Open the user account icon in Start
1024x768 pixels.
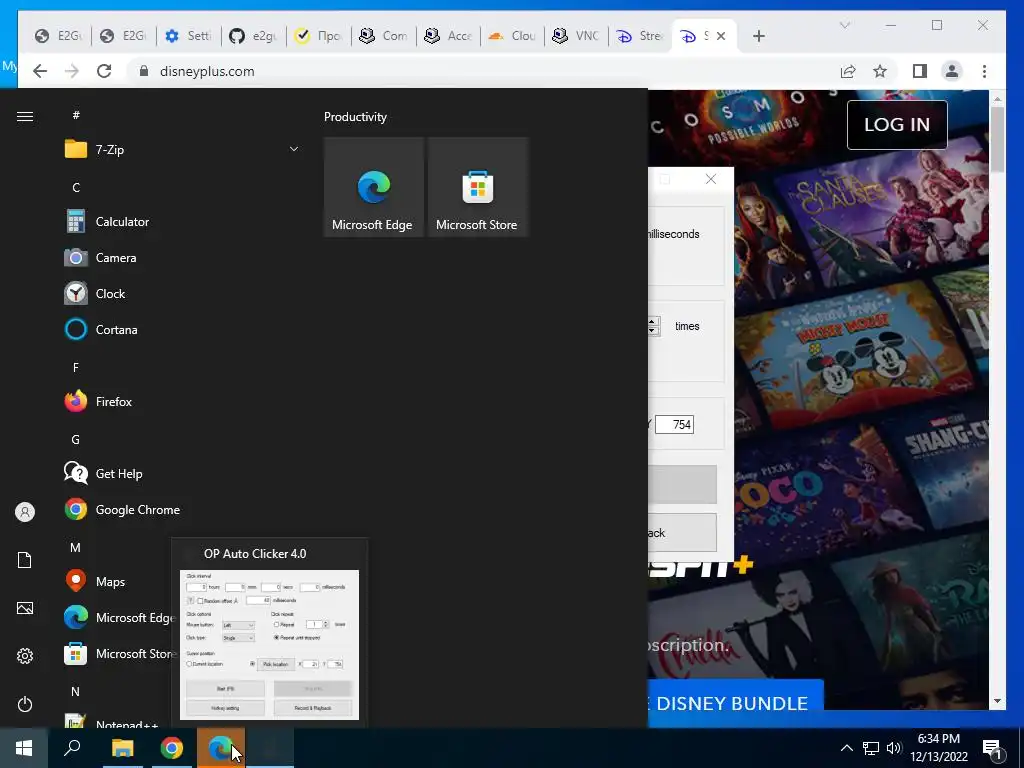[25, 512]
